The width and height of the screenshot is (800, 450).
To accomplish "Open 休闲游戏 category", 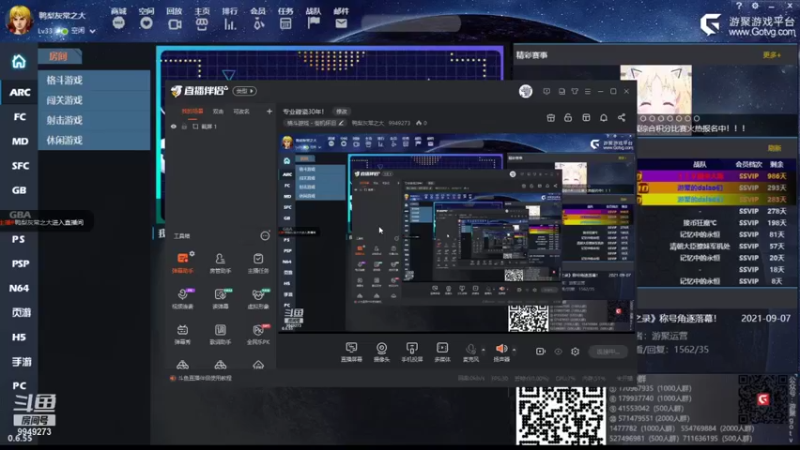I will click(x=94, y=140).
